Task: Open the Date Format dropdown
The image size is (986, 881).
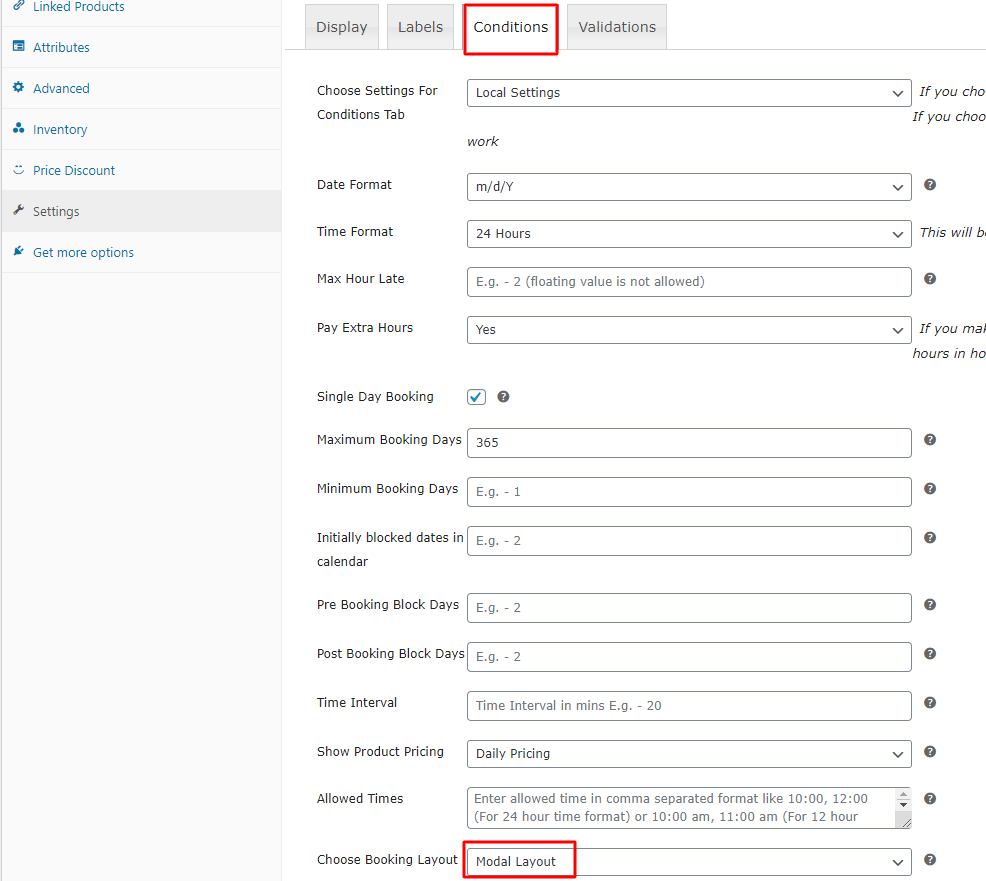Action: (688, 187)
